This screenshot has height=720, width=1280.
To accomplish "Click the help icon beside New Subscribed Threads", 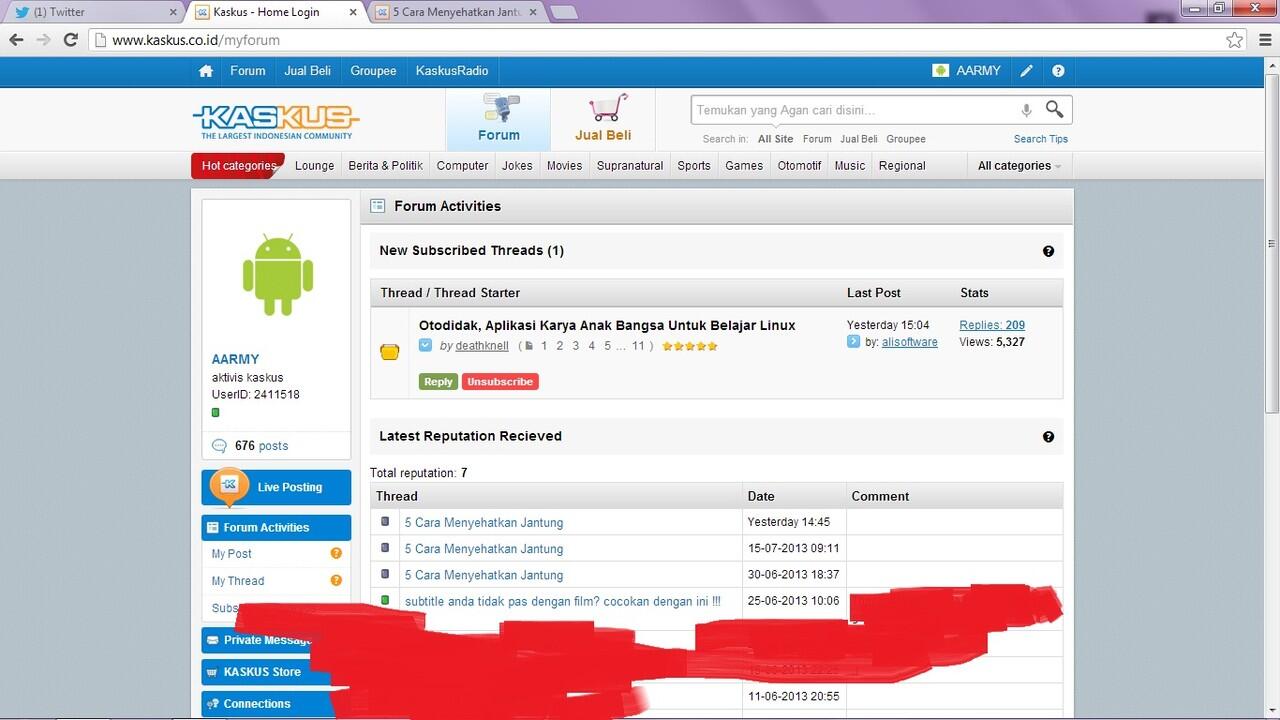I will point(1048,251).
